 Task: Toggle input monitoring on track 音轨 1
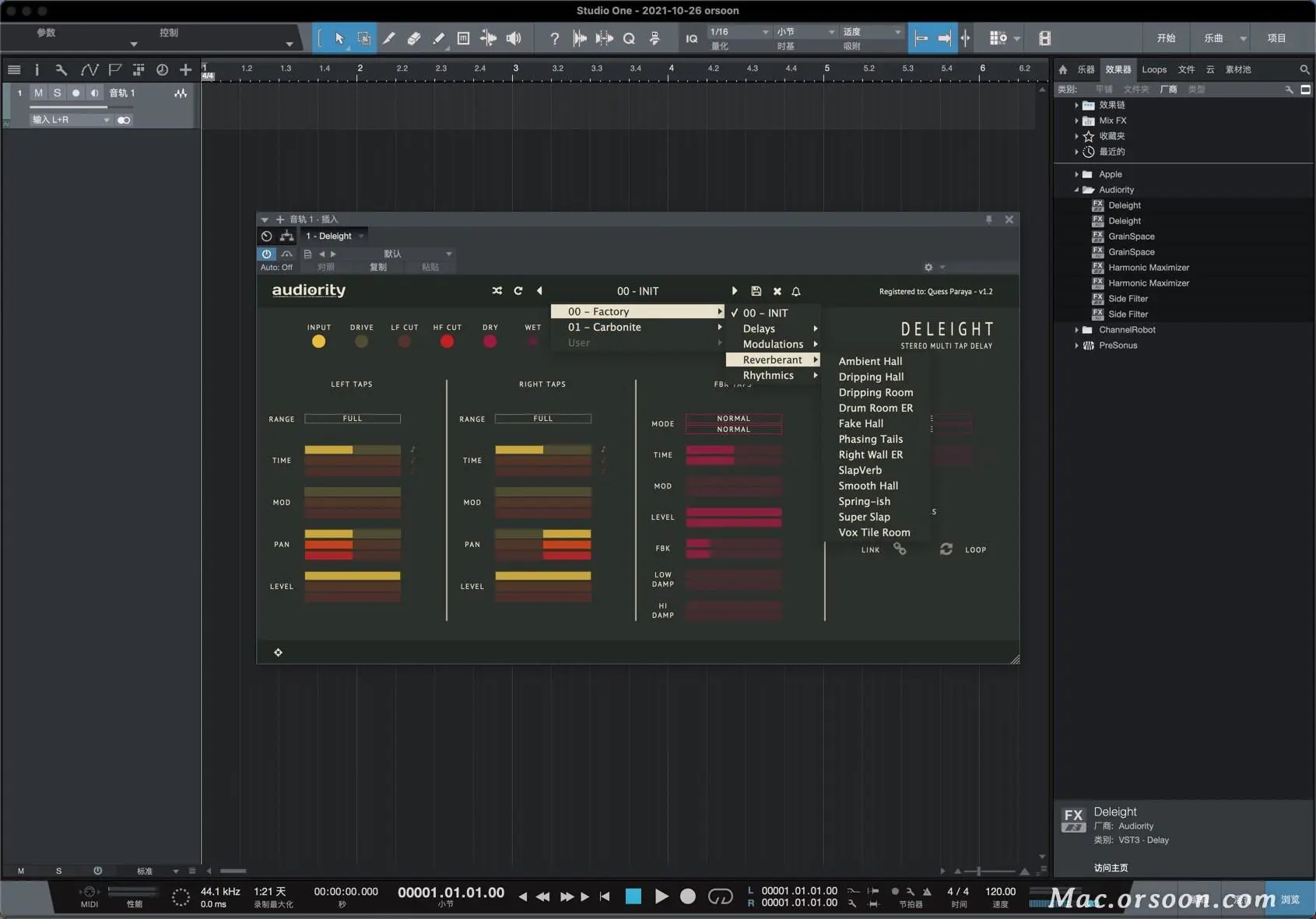coord(94,93)
